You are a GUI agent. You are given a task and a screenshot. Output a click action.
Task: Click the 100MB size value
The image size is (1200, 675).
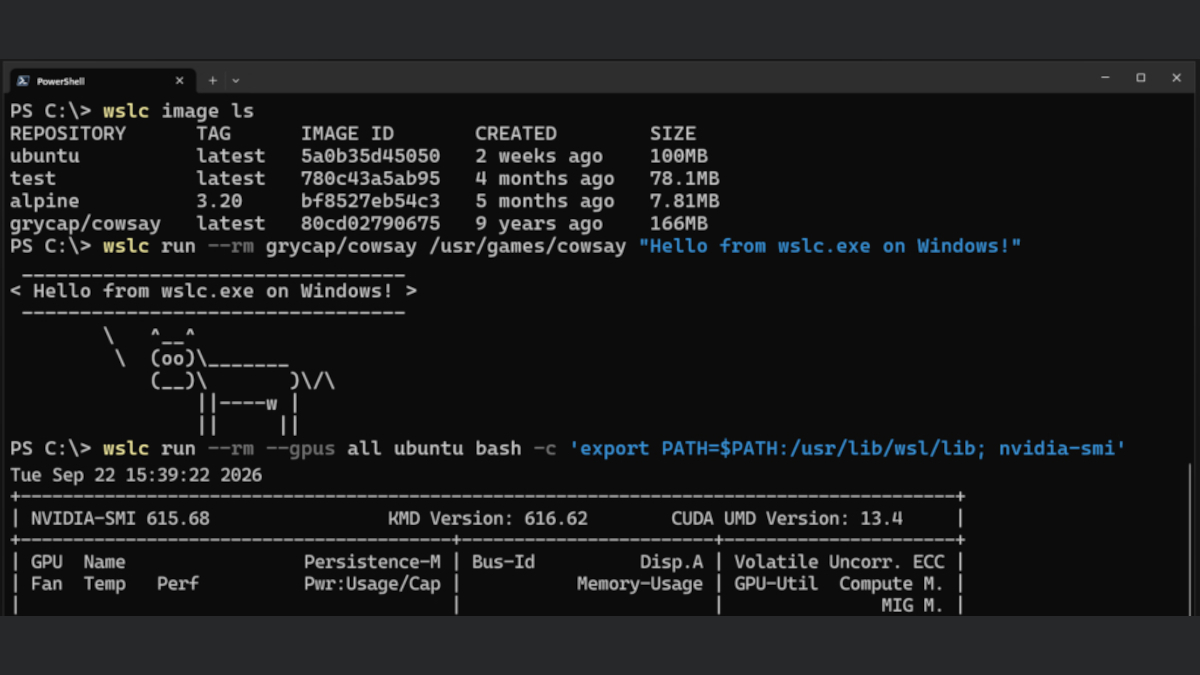click(x=679, y=156)
